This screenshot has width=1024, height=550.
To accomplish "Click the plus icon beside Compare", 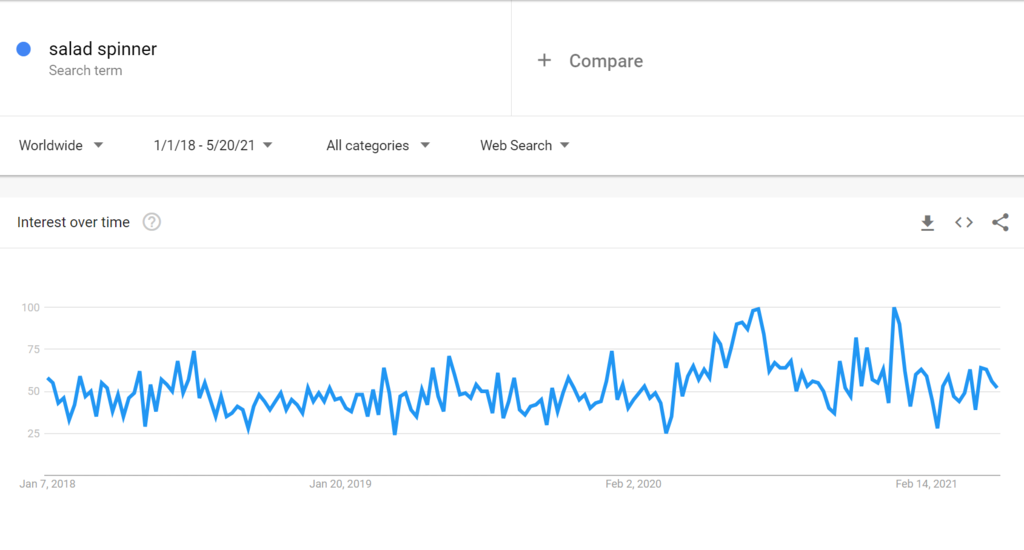I will [x=544, y=61].
